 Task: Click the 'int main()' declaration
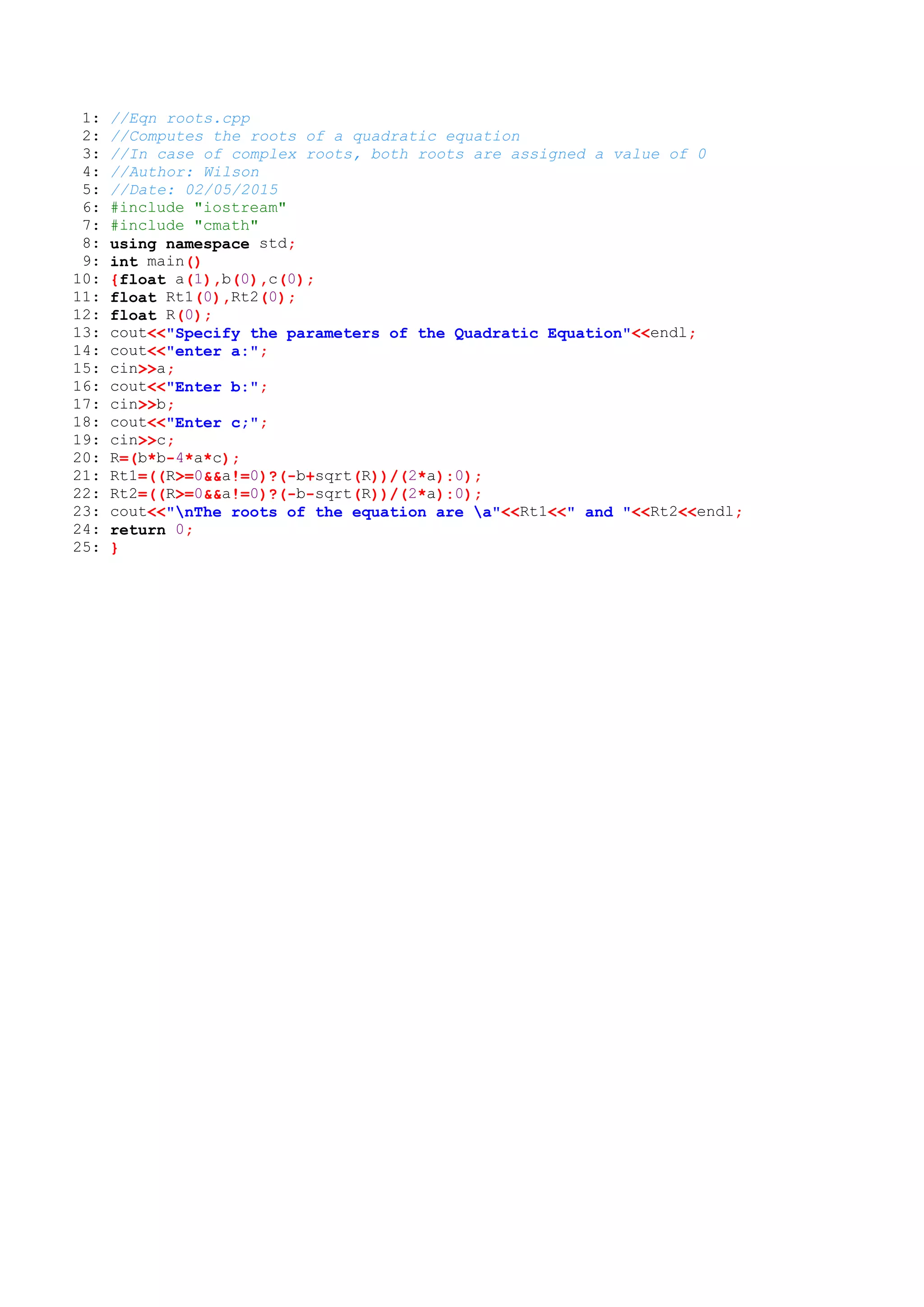[155, 261]
